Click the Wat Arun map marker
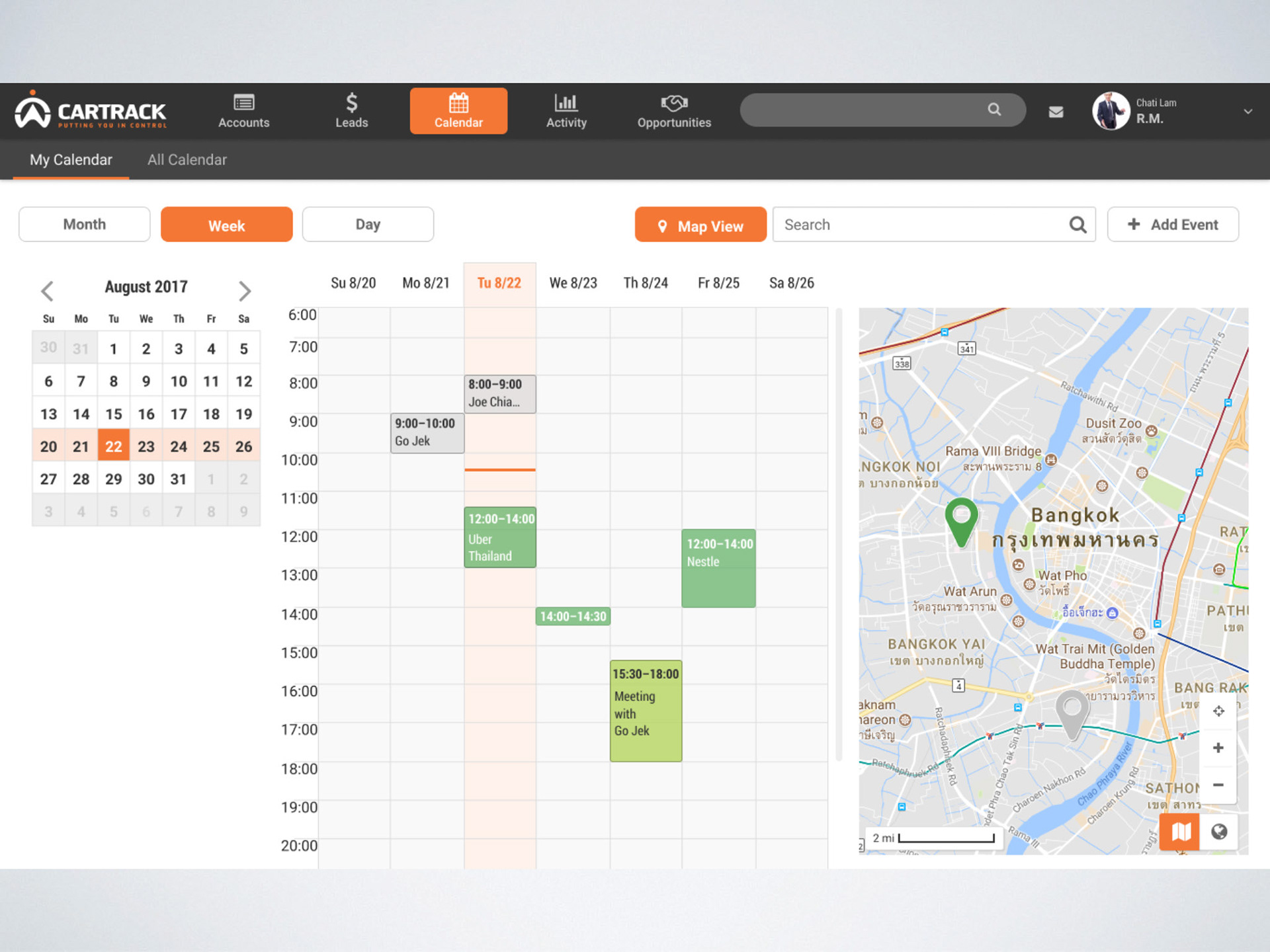Image resolution: width=1270 pixels, height=952 pixels. [x=1006, y=600]
